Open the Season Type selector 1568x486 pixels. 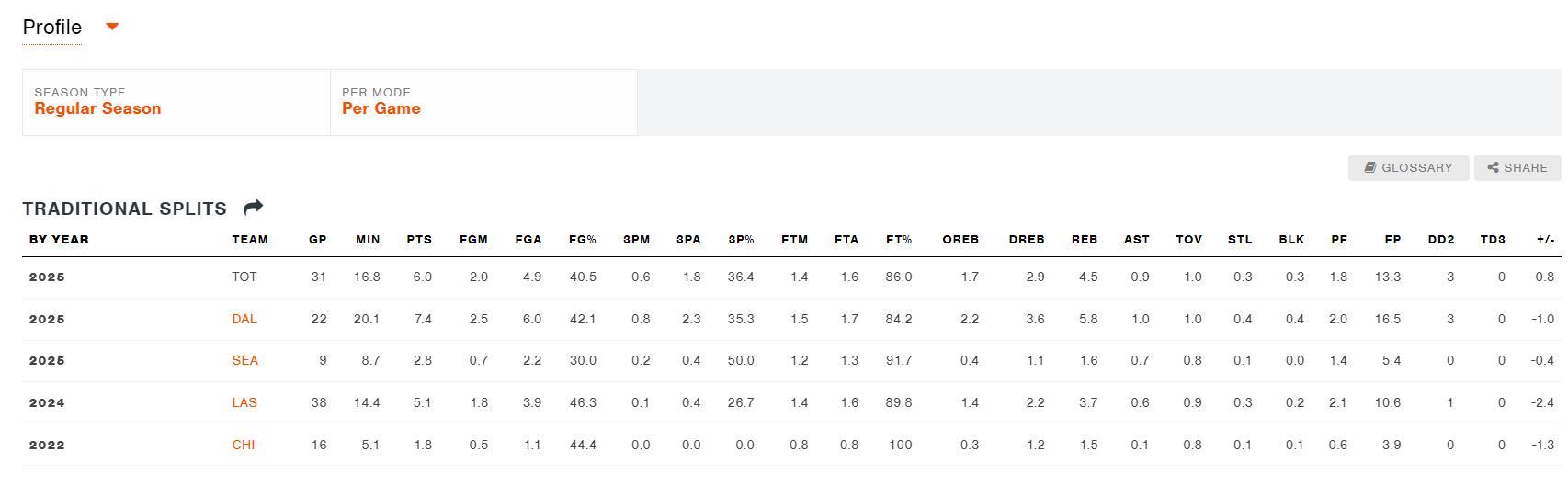pos(176,102)
